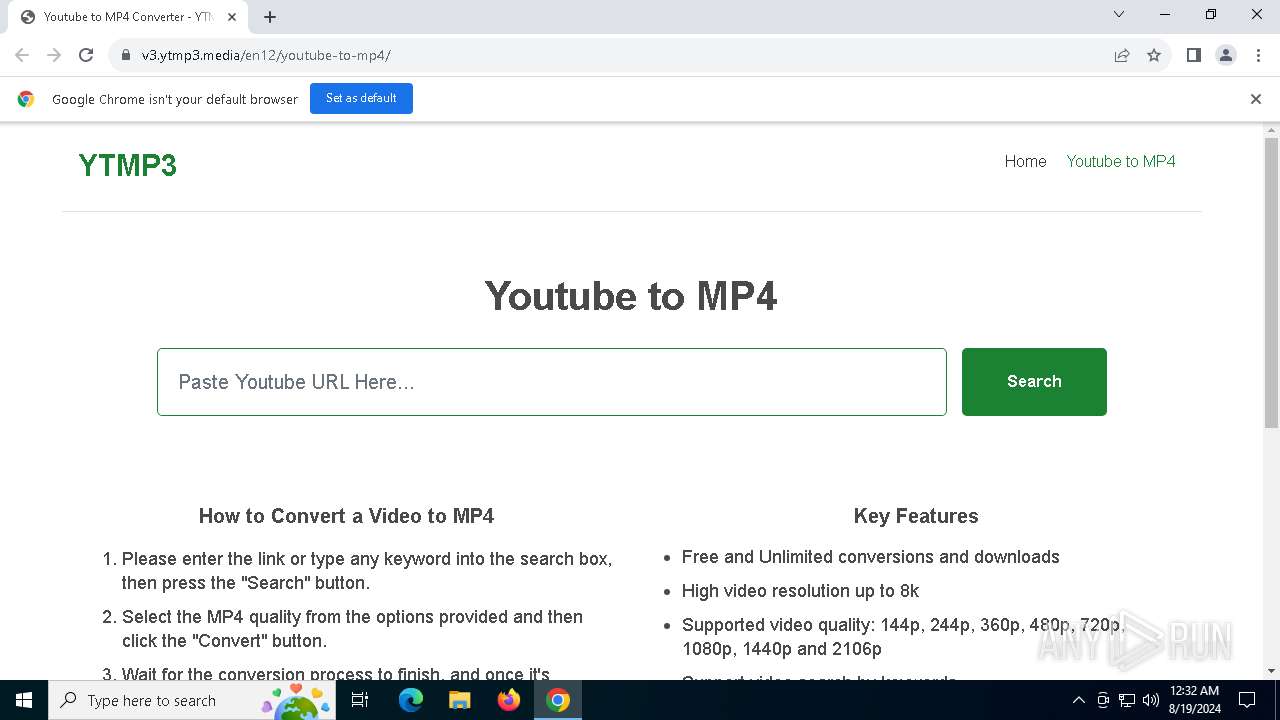Open the Home navigation link
Screen dimensions: 1280x720
click(1025, 161)
